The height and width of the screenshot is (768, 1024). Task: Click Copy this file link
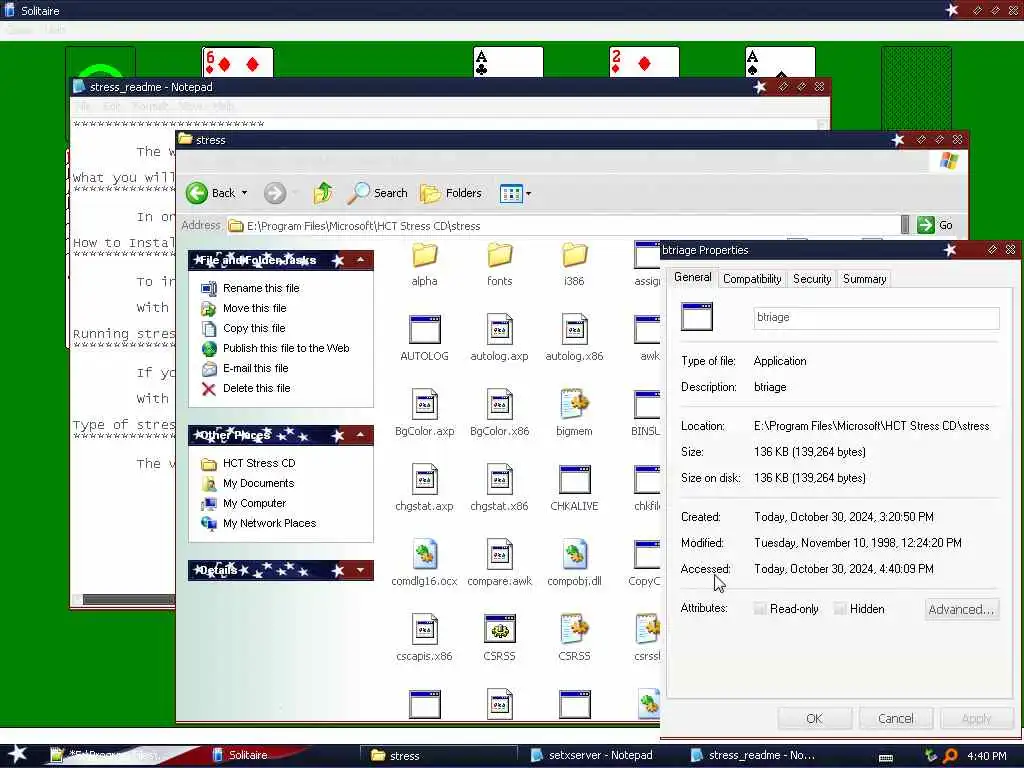coord(254,328)
